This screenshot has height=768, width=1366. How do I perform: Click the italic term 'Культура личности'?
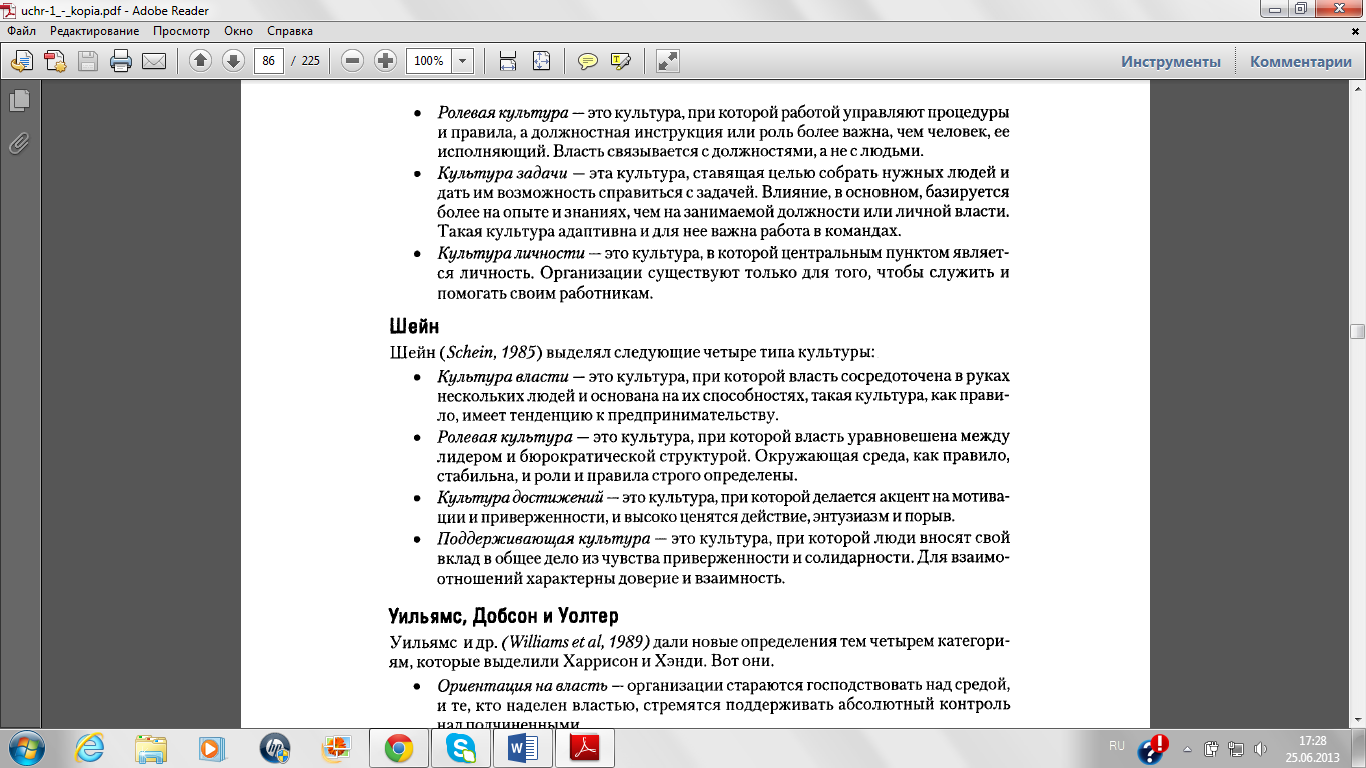pos(511,253)
